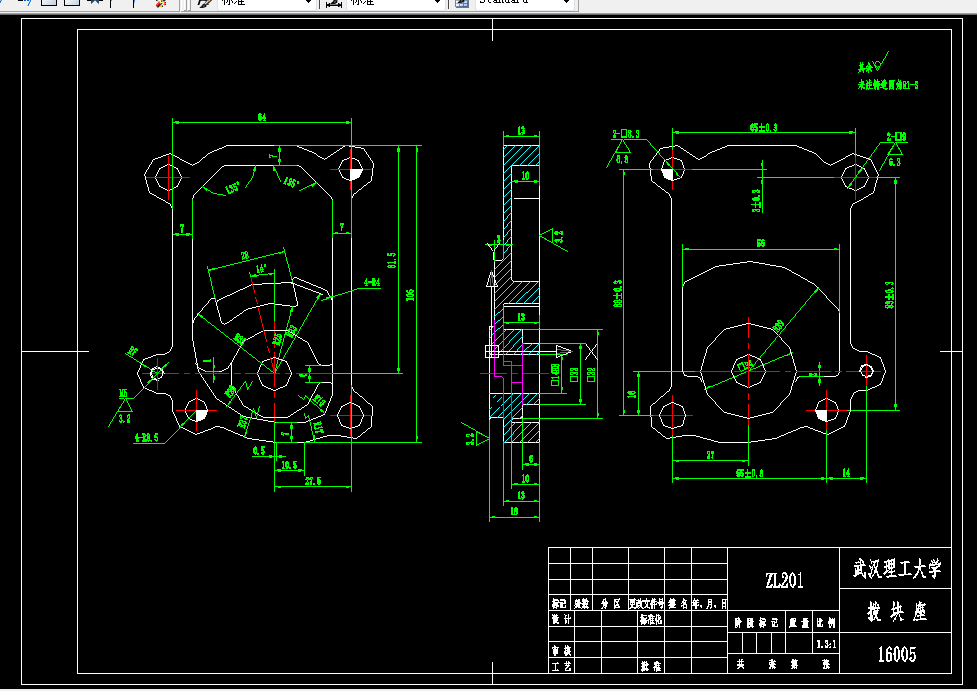
Task: Select the 27 dimension in right view
Action: 710,455
